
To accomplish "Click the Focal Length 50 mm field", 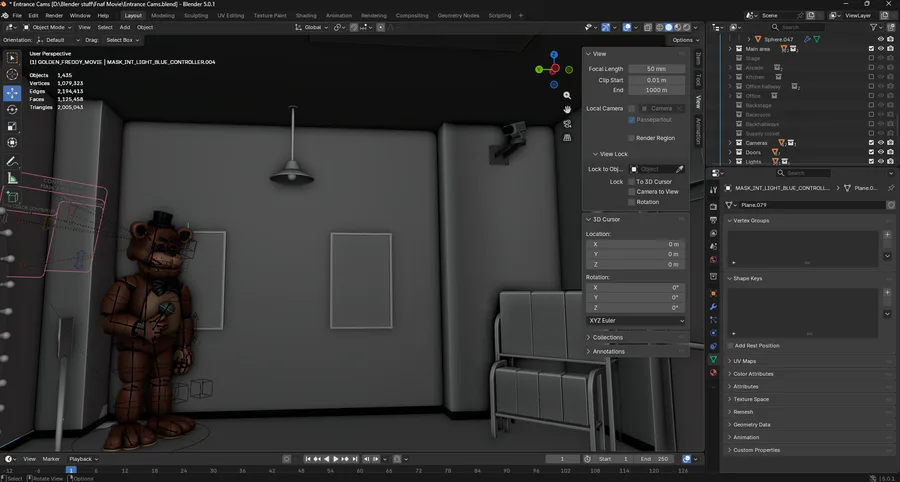I will [656, 69].
